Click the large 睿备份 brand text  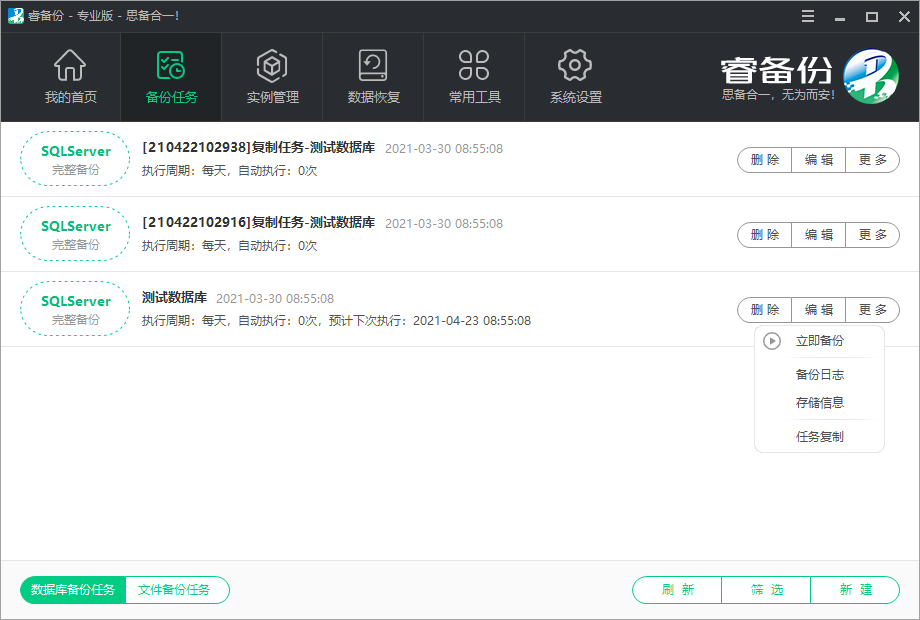(x=776, y=71)
